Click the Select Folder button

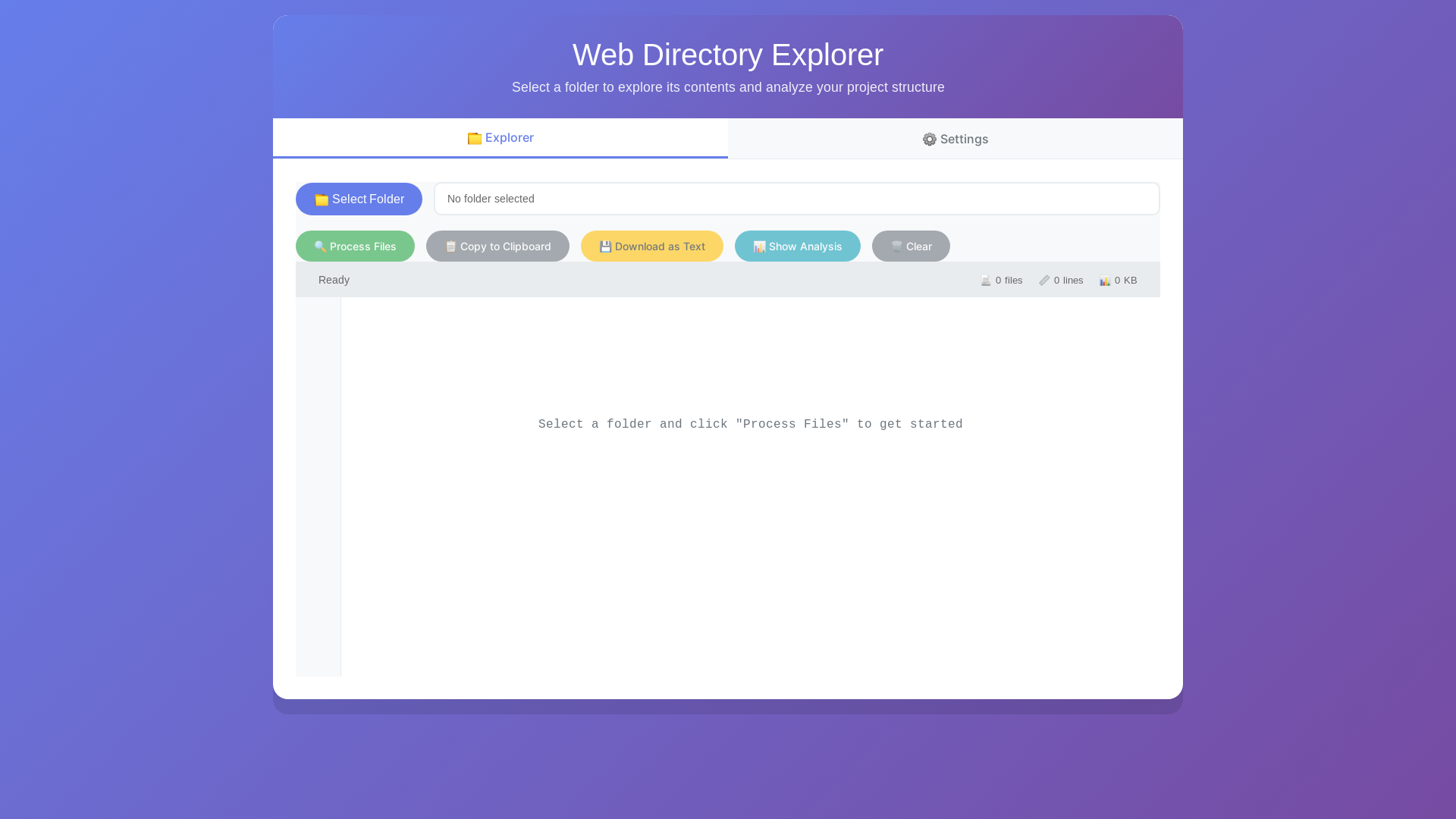(359, 199)
